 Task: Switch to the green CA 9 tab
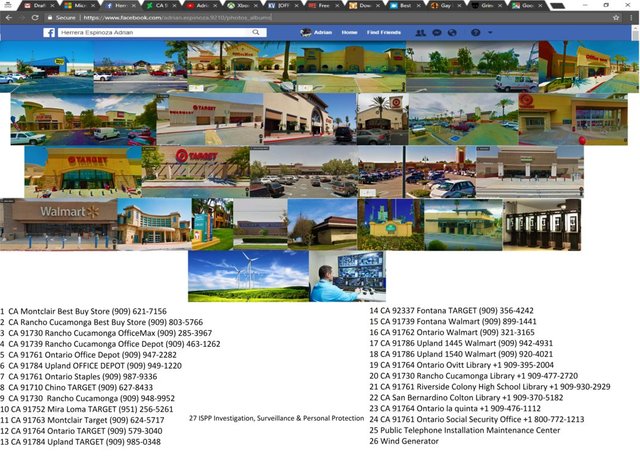pos(162,6)
